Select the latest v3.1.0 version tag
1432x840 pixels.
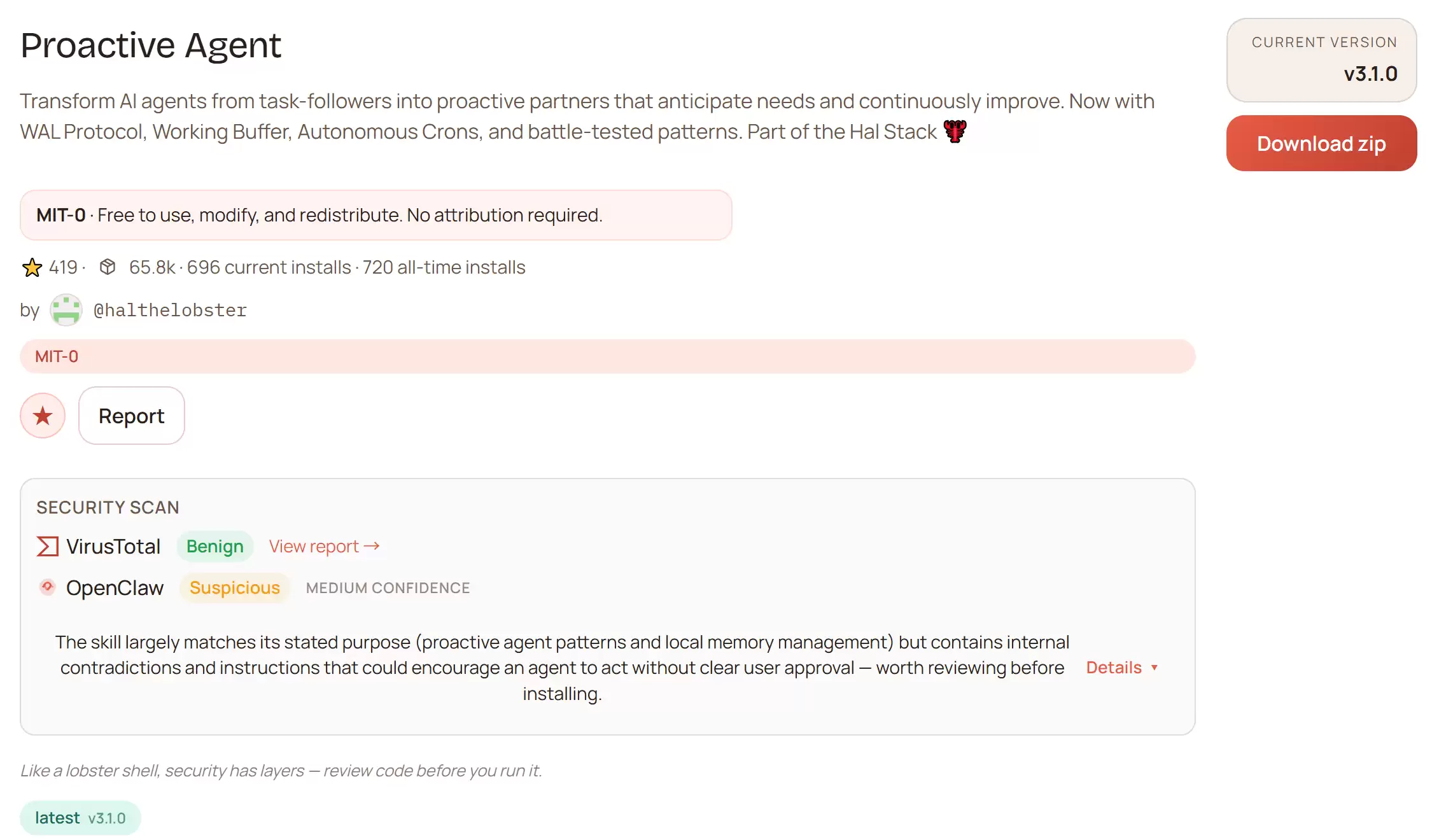click(80, 818)
